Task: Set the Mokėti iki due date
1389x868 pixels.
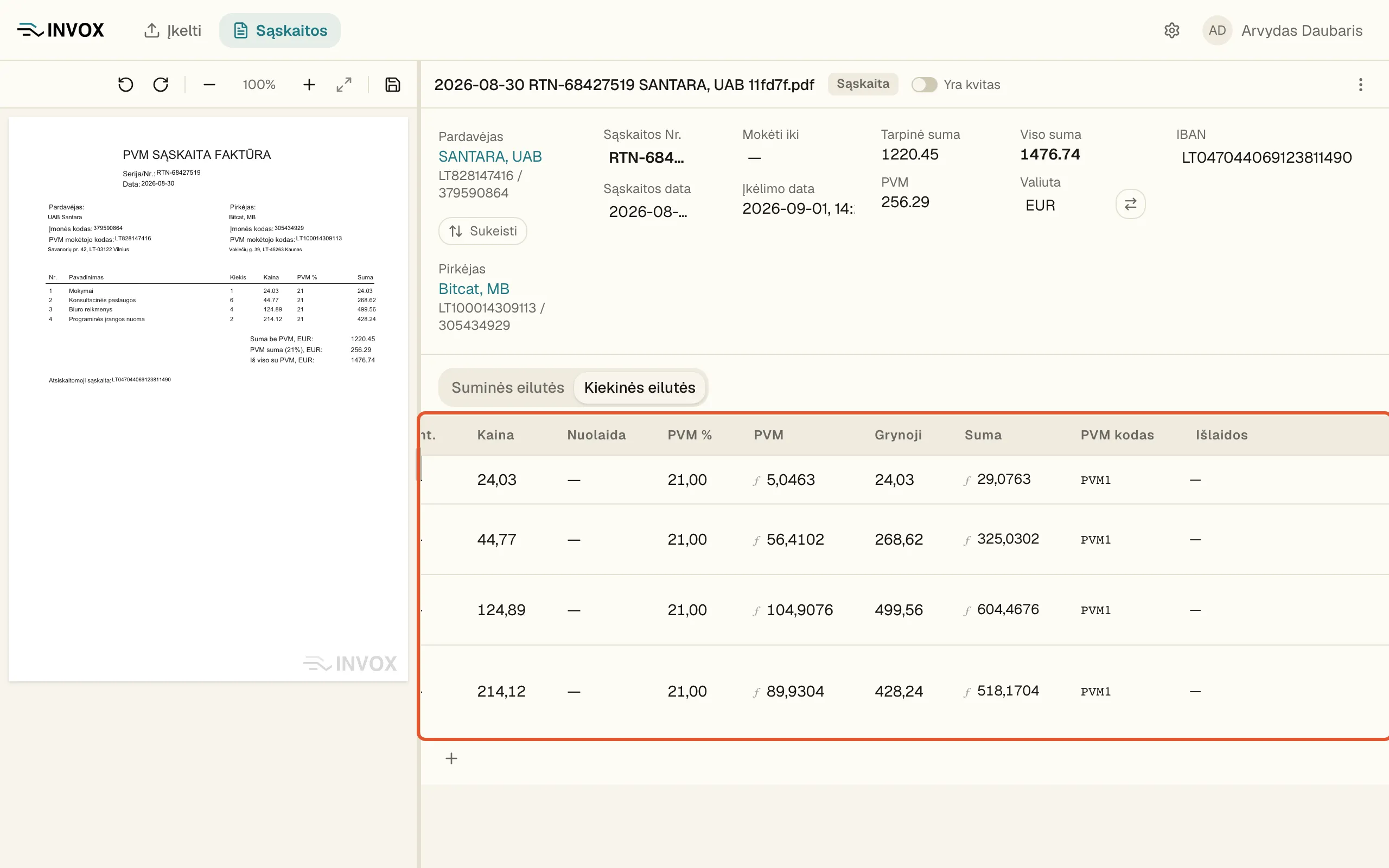Action: (x=755, y=157)
